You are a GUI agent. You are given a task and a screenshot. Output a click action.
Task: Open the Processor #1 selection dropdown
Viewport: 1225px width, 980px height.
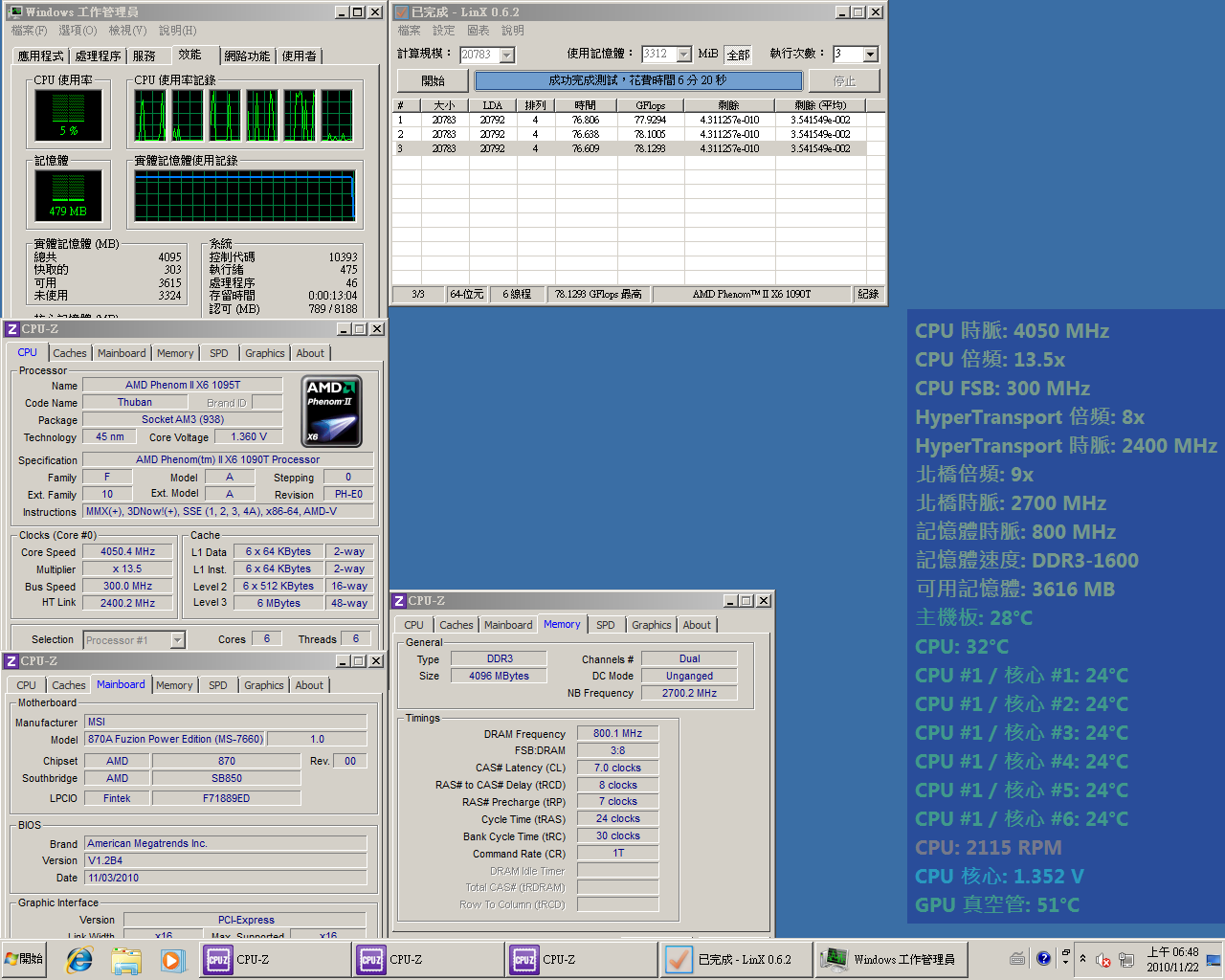click(177, 640)
